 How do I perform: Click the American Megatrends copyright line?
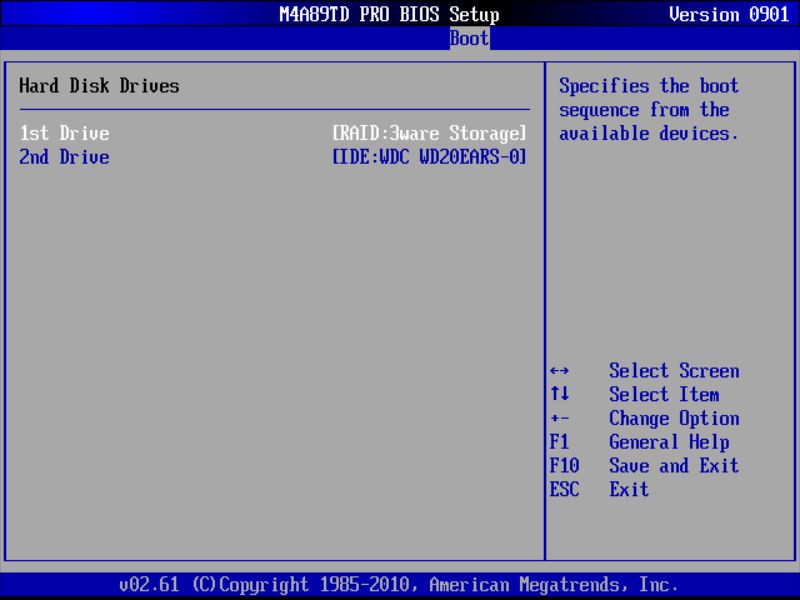(400, 583)
